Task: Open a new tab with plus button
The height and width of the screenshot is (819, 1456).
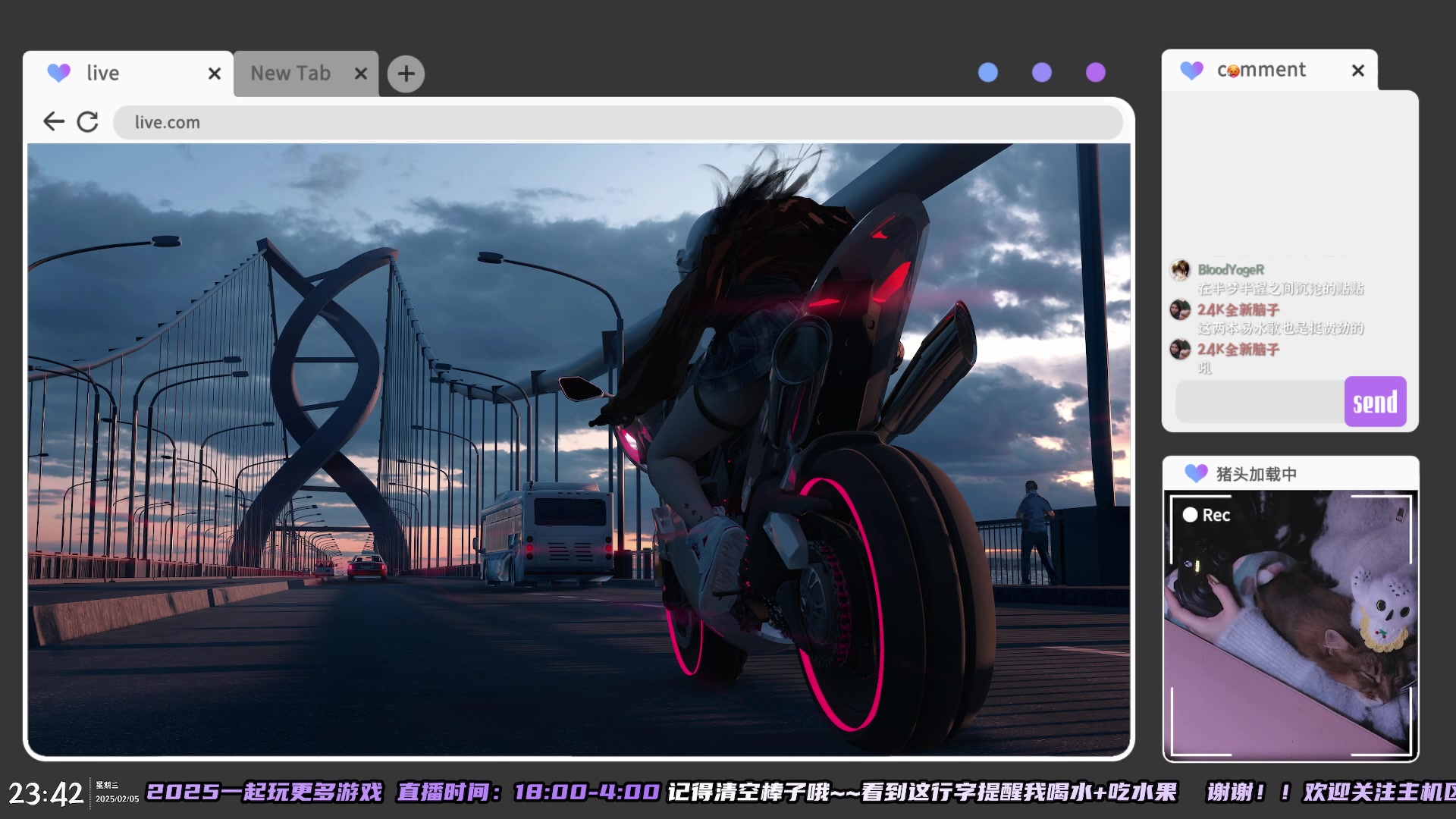Action: point(406,74)
